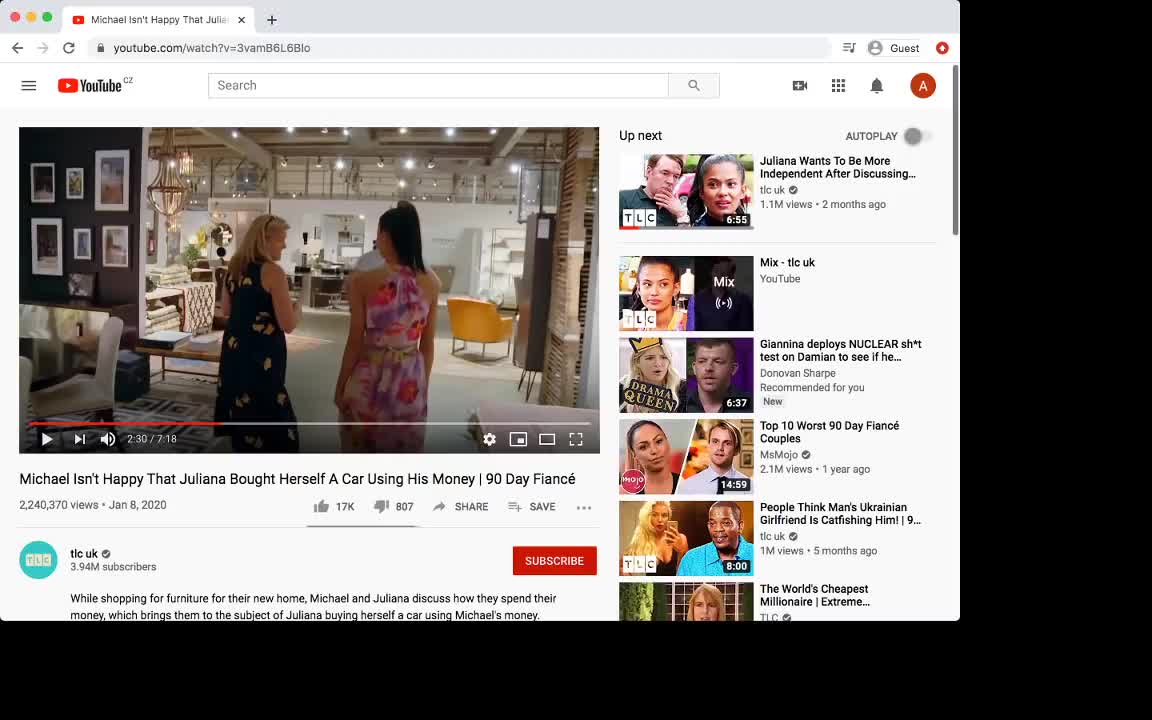This screenshot has width=1152, height=720.
Task: Open the Mix - tlc uk playlist
Action: (x=787, y=262)
